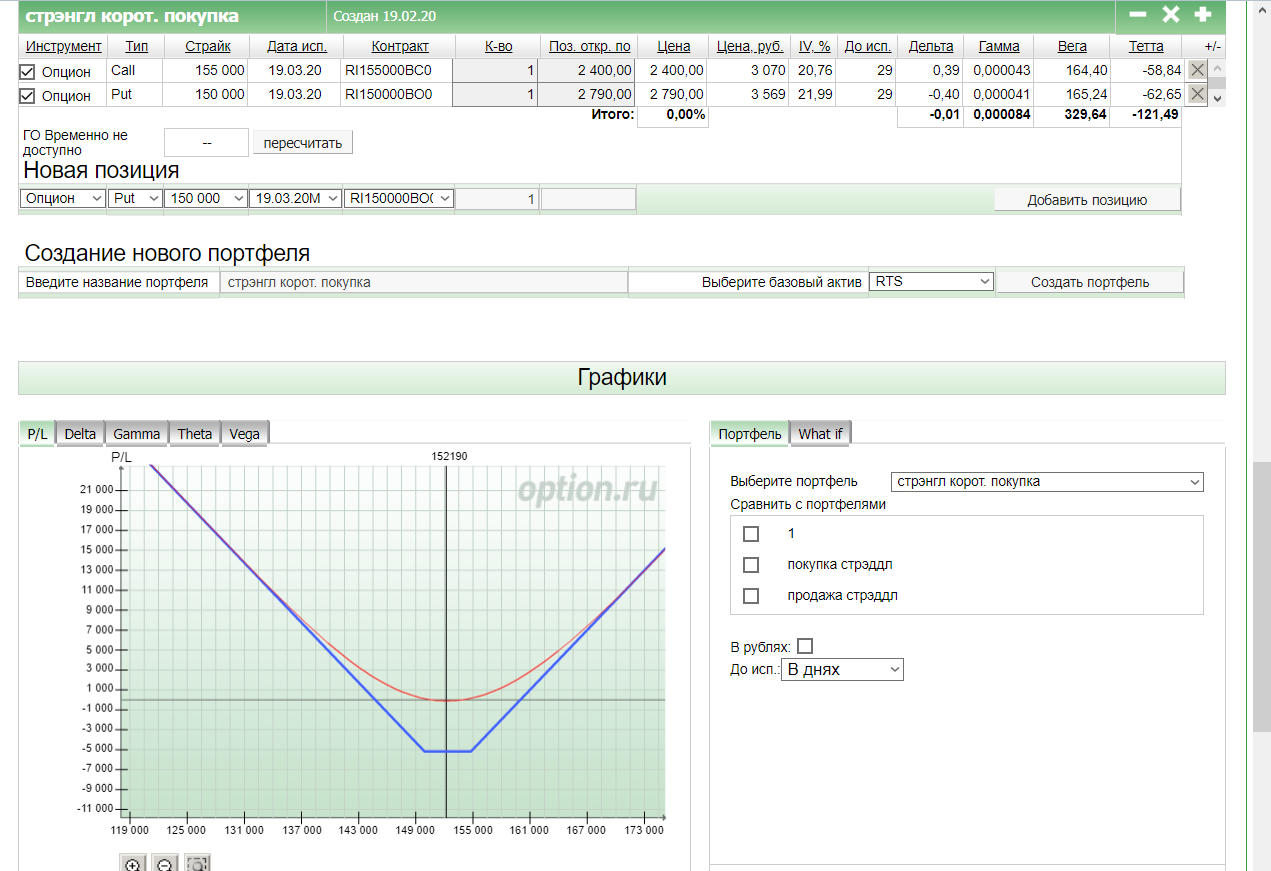Screen dimensions: 1271x871
Task: Zoom in on the P/L chart
Action: pyautogui.click(x=132, y=864)
